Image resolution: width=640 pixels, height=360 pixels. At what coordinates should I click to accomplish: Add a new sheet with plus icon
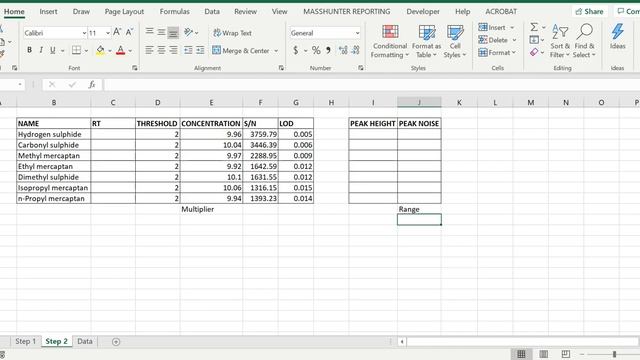click(x=116, y=342)
